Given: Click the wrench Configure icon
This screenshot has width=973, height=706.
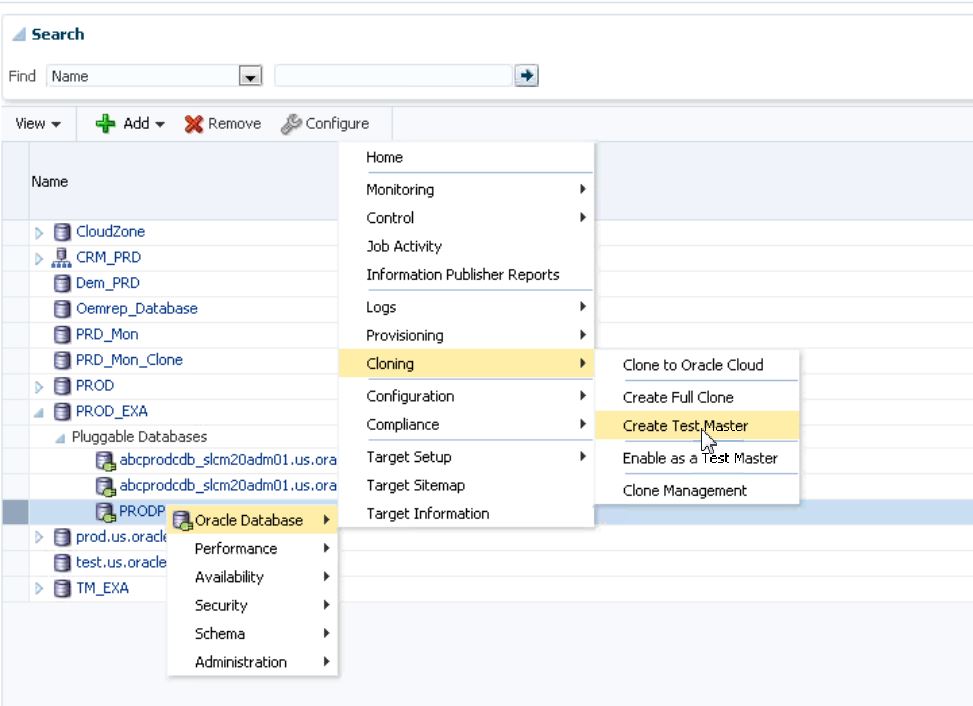Looking at the screenshot, I should (291, 124).
